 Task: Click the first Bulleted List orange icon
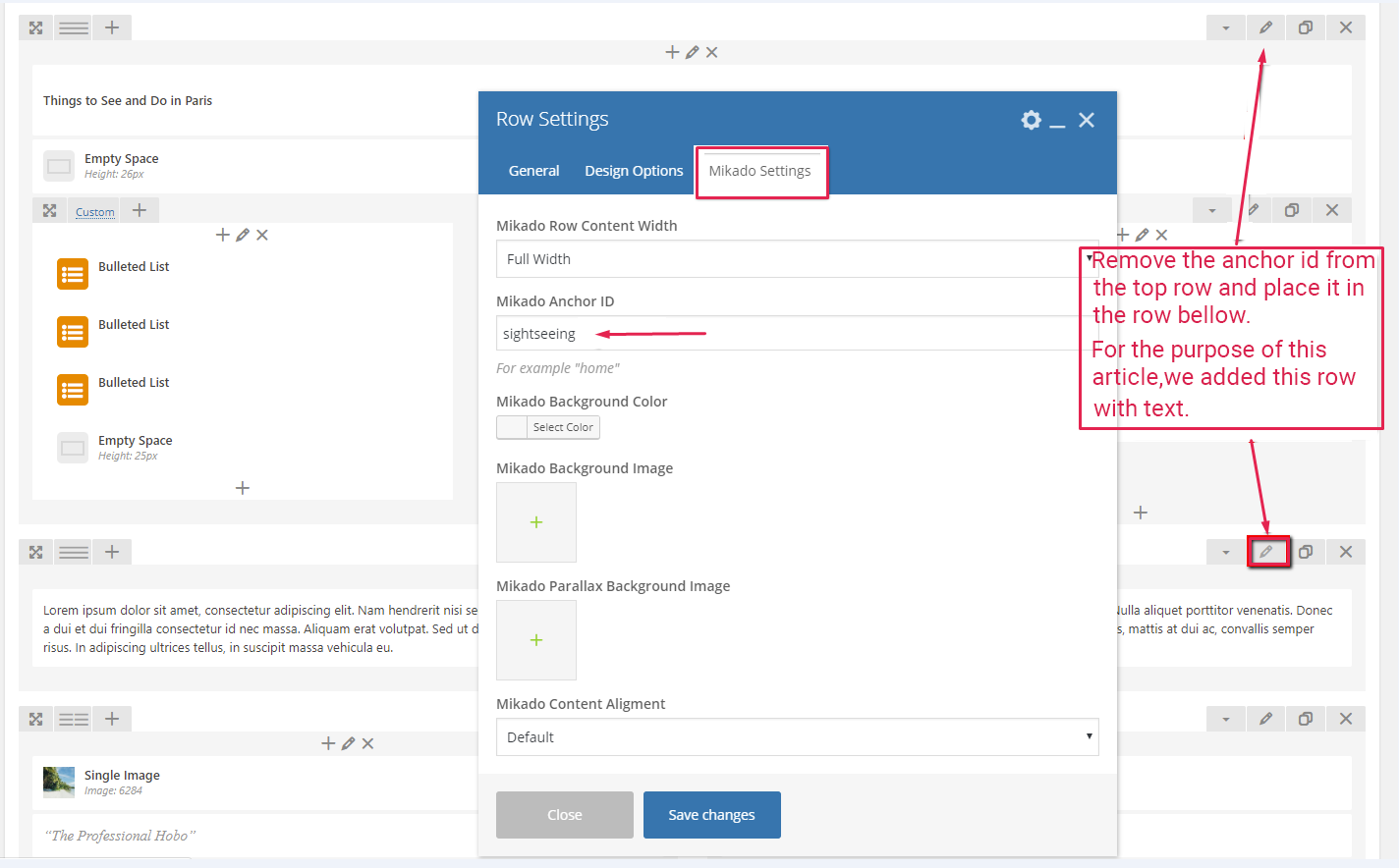pos(73,275)
